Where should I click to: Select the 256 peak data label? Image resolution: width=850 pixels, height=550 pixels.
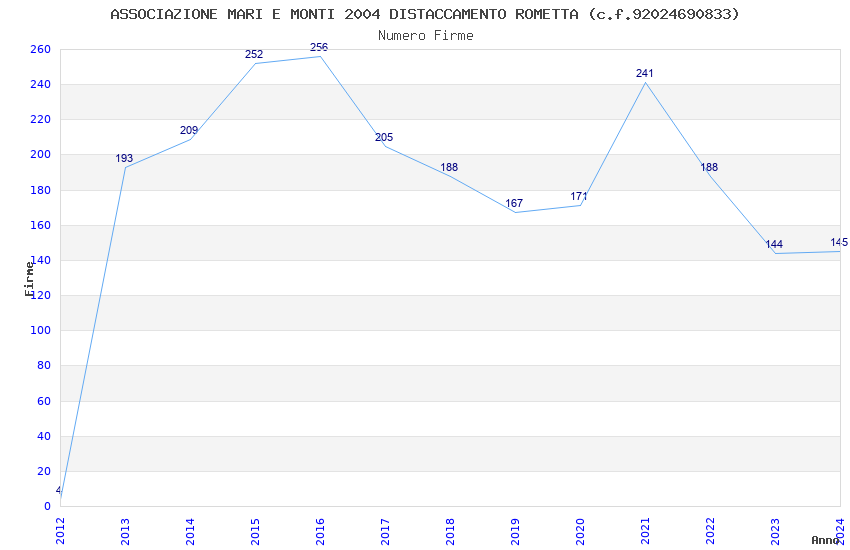click(x=319, y=47)
